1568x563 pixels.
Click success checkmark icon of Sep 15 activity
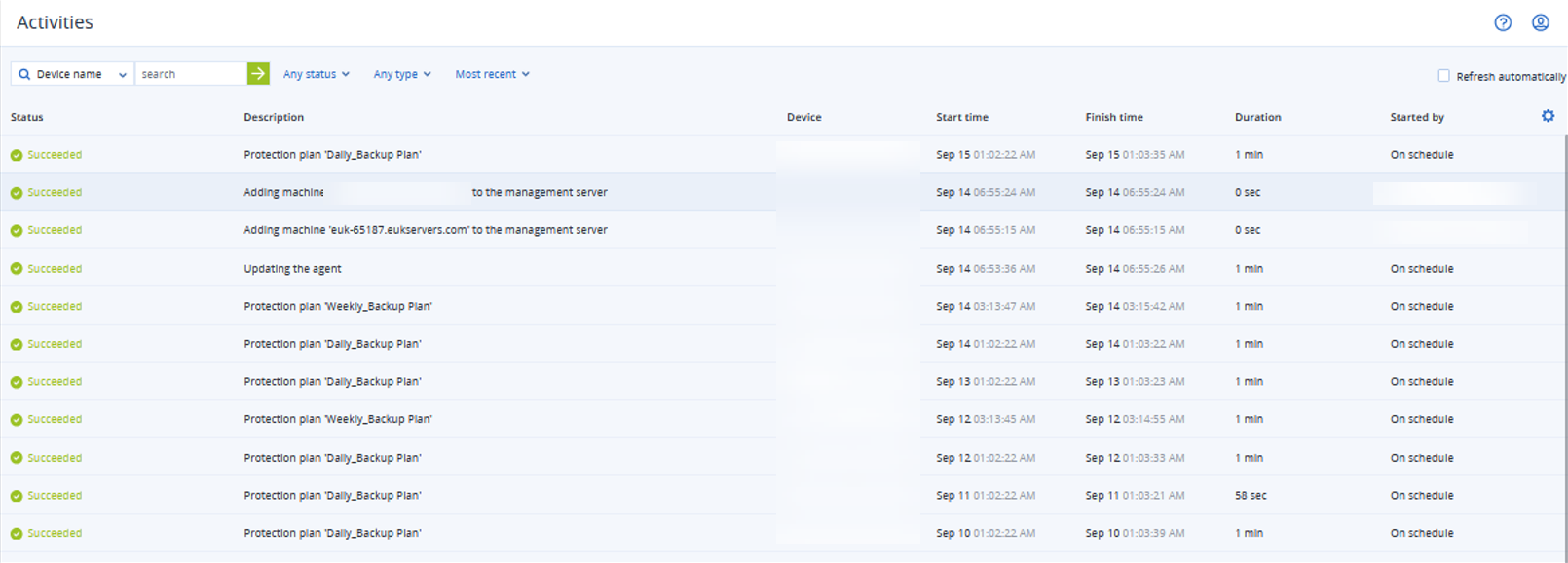(x=17, y=155)
